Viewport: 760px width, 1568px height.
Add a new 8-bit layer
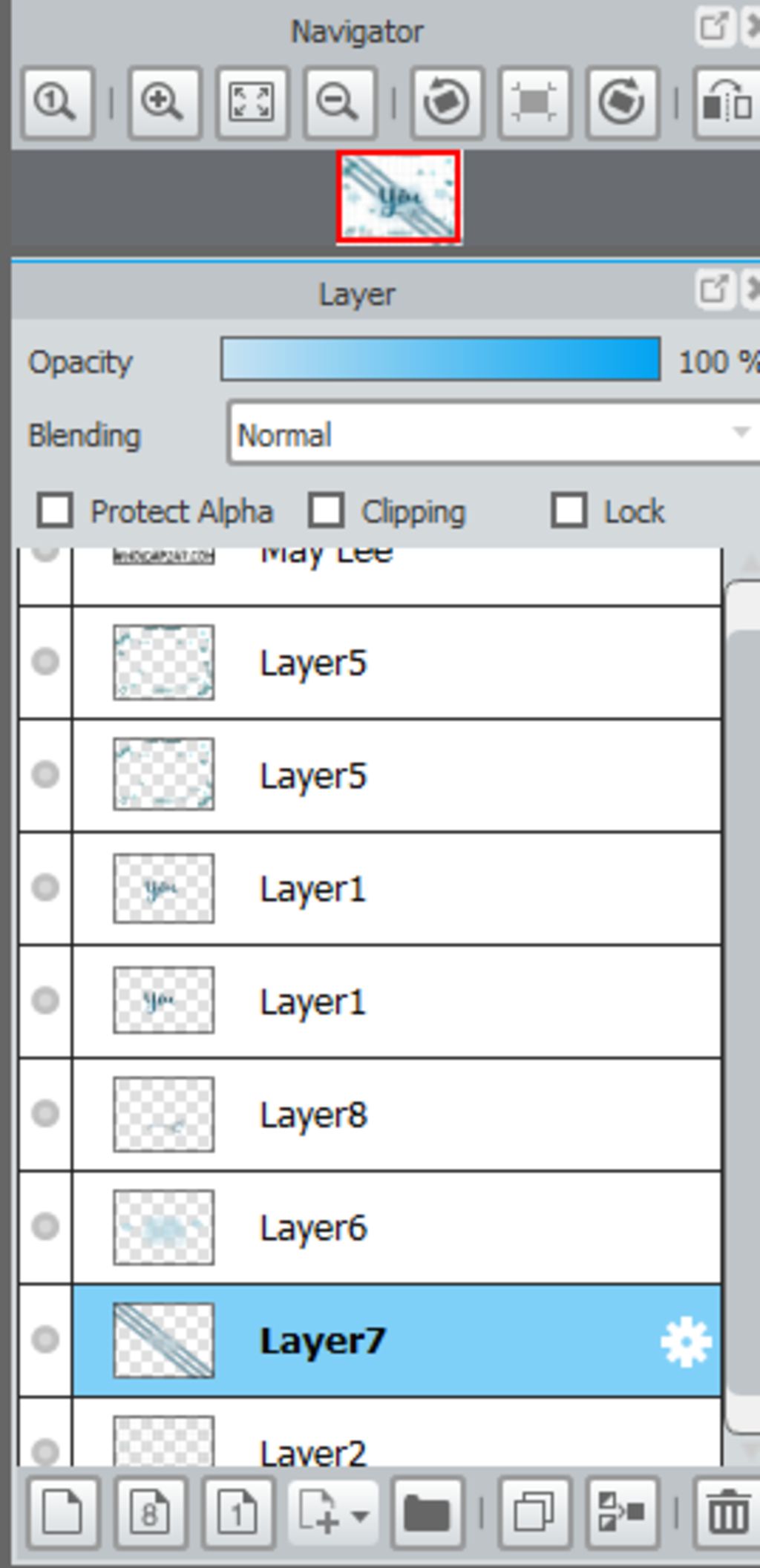click(150, 1512)
